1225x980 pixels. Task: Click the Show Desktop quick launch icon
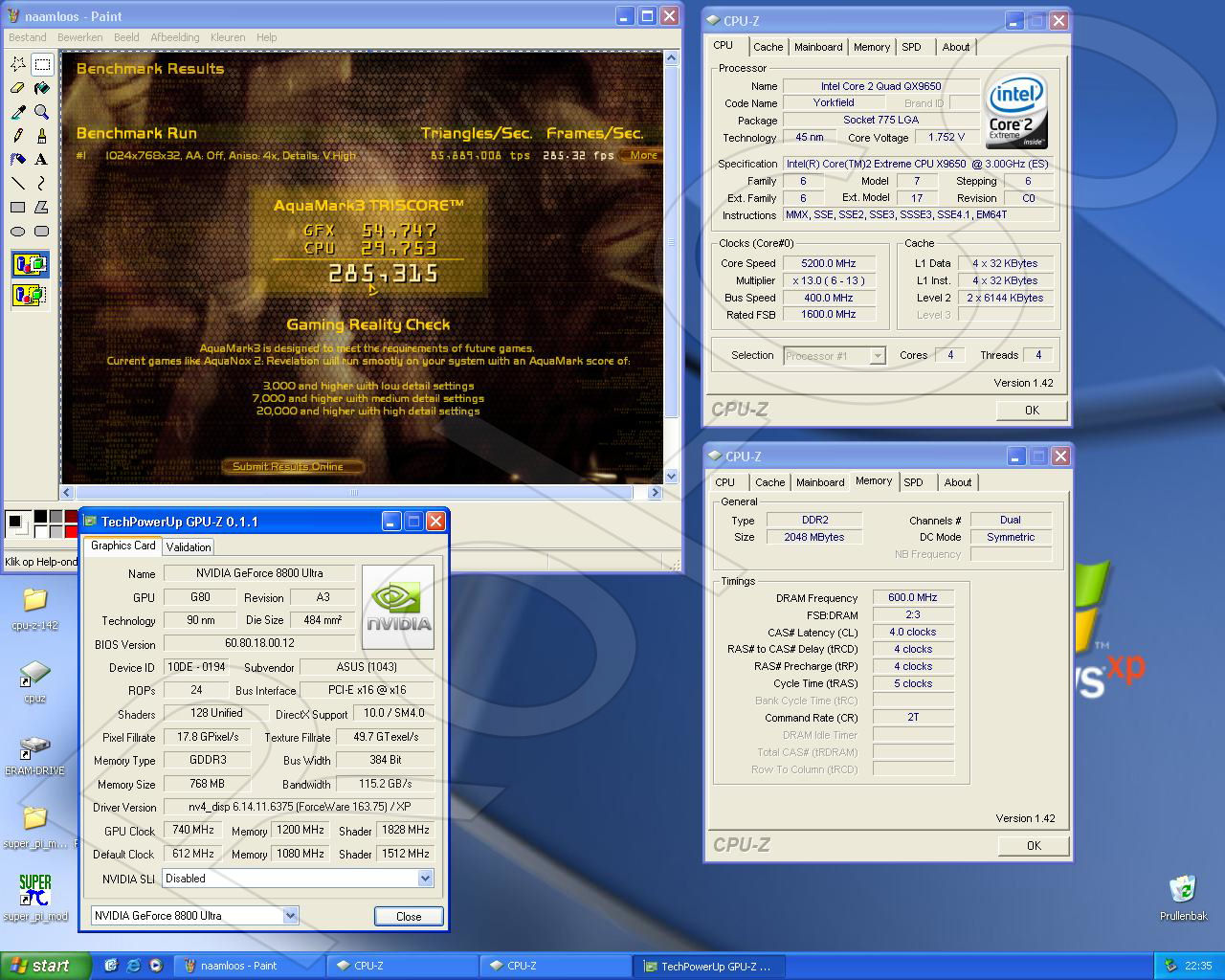point(111,966)
